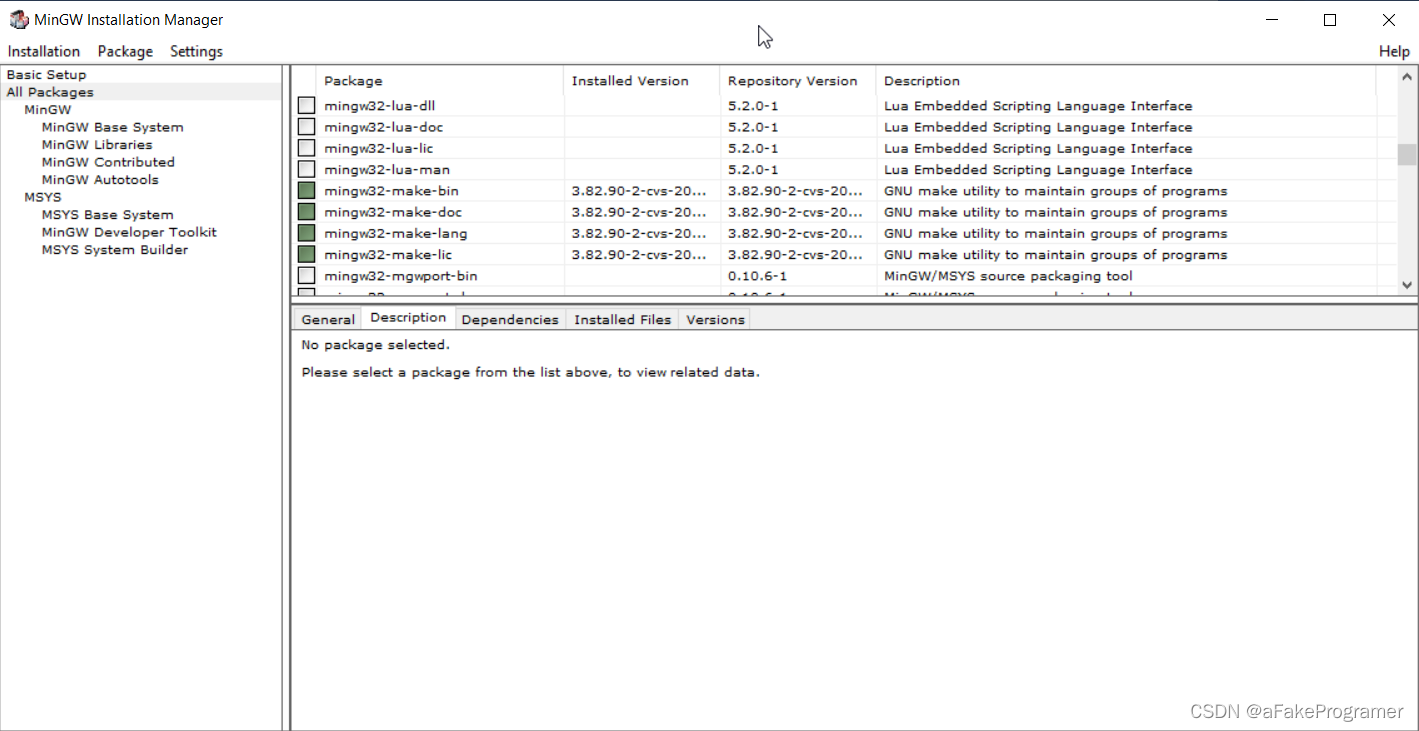Mark the mingw32-lua-dll package checkbox
1419x731 pixels.
[306, 105]
